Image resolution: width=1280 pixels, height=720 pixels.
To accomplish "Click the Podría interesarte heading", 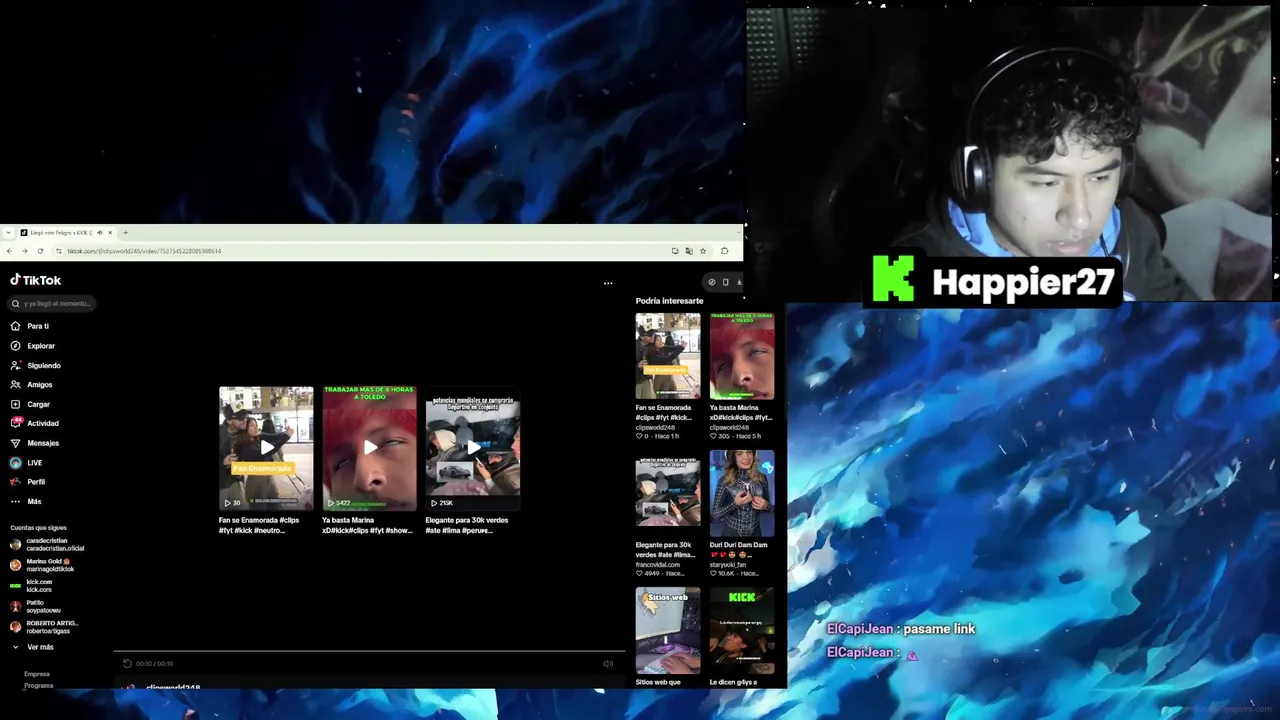I will [669, 300].
